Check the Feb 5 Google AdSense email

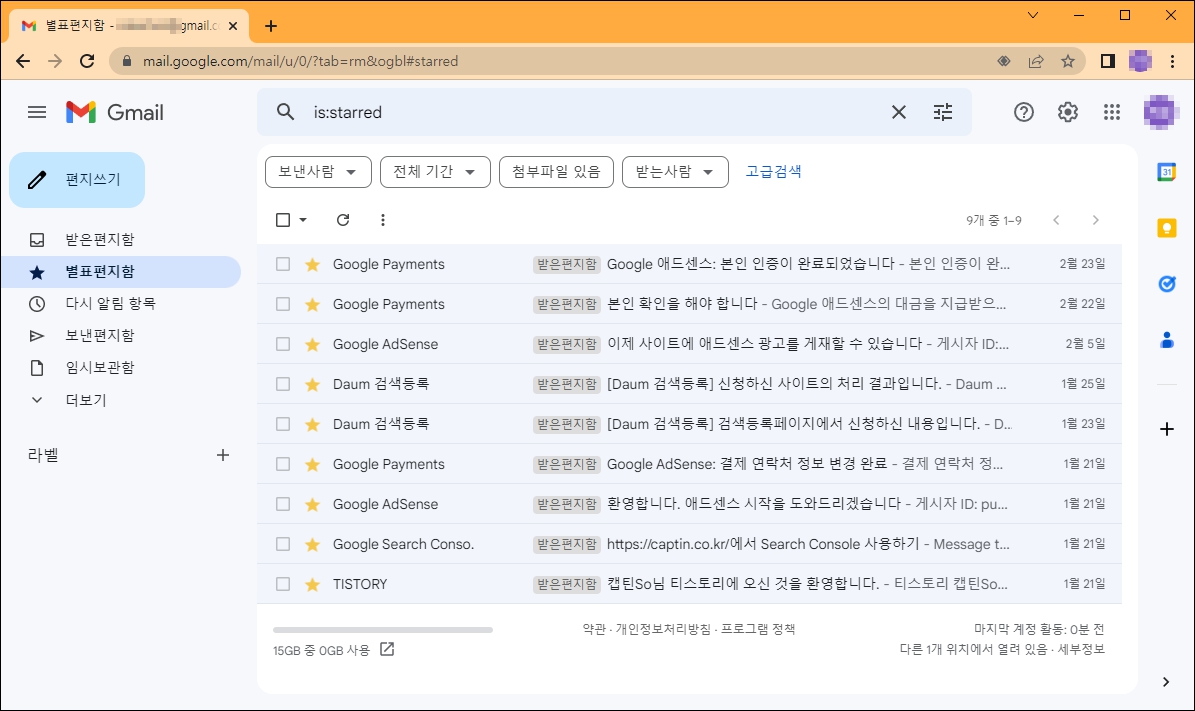point(283,344)
